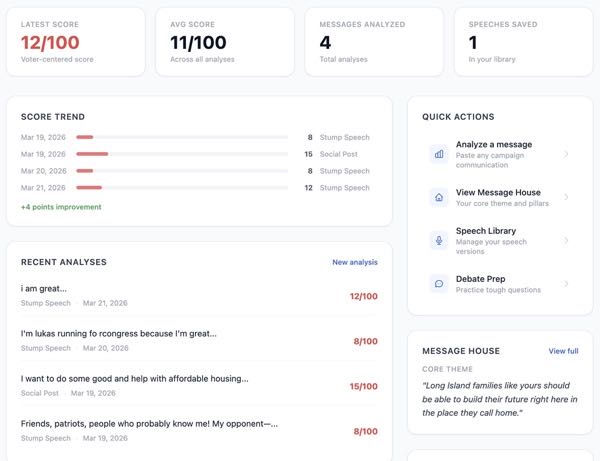Click the Mar 20, 2026 score trend bar

182,171
